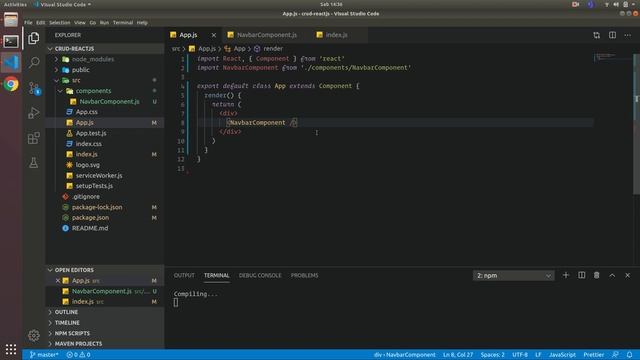
Task: Collapse the CRUD-REACTJS project section
Action: tap(105, 49)
